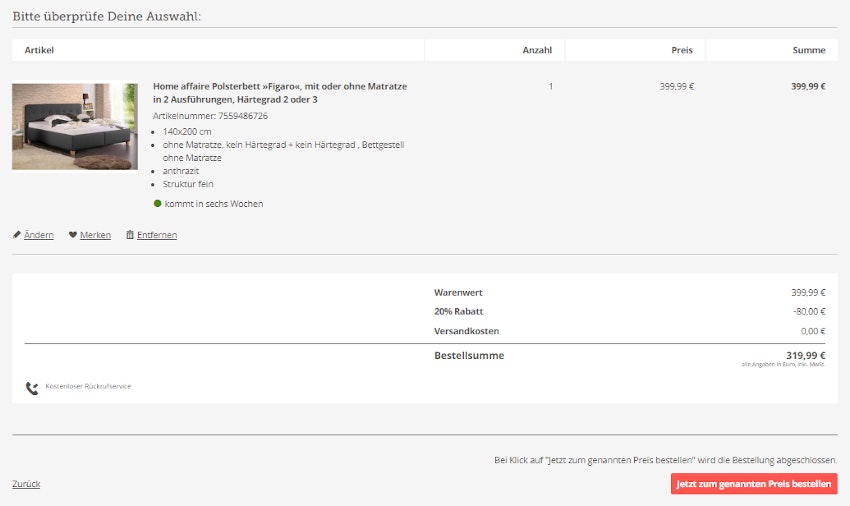Click the 20% Rabatt label

[x=458, y=311]
